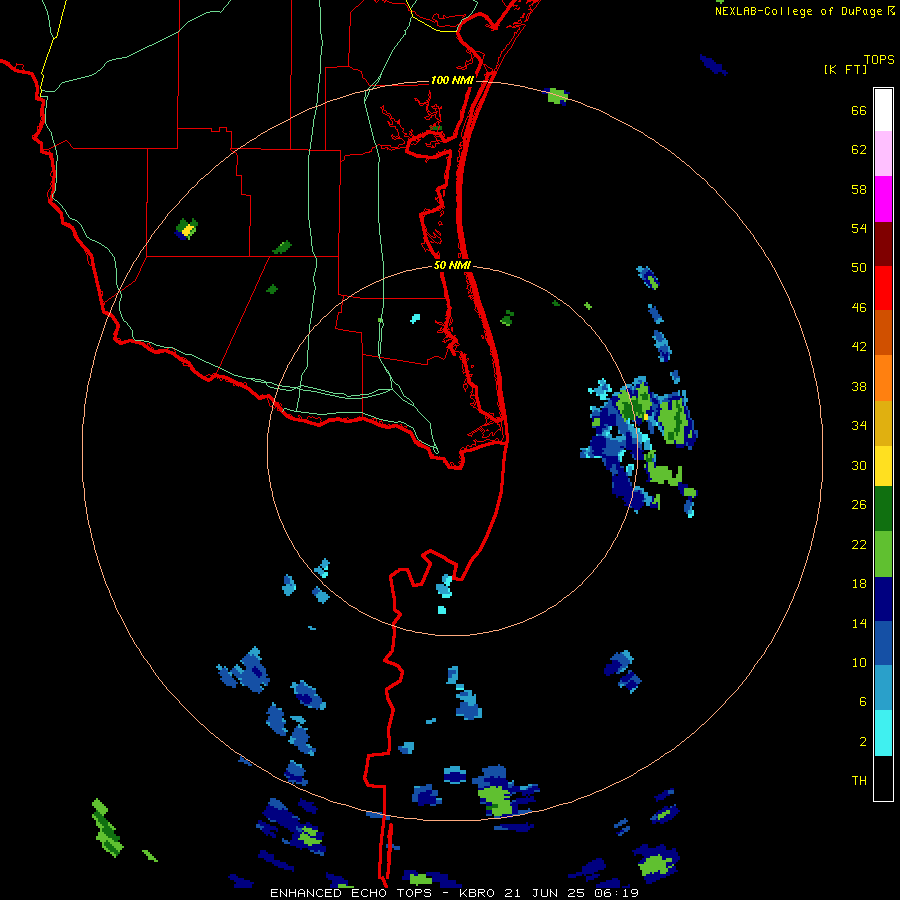Click the "ENHANCED ECHO TOPS" caption text
The height and width of the screenshot is (900, 900).
click(x=351, y=893)
